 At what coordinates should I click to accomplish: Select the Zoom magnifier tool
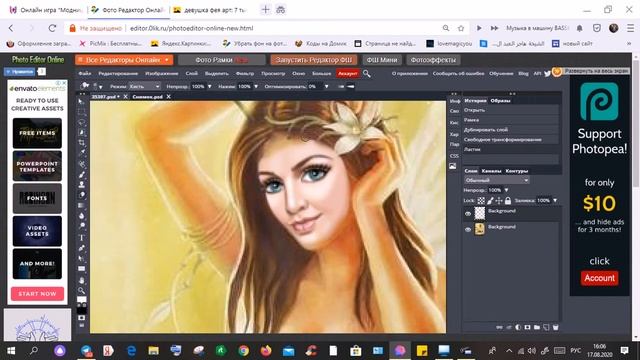click(82, 290)
